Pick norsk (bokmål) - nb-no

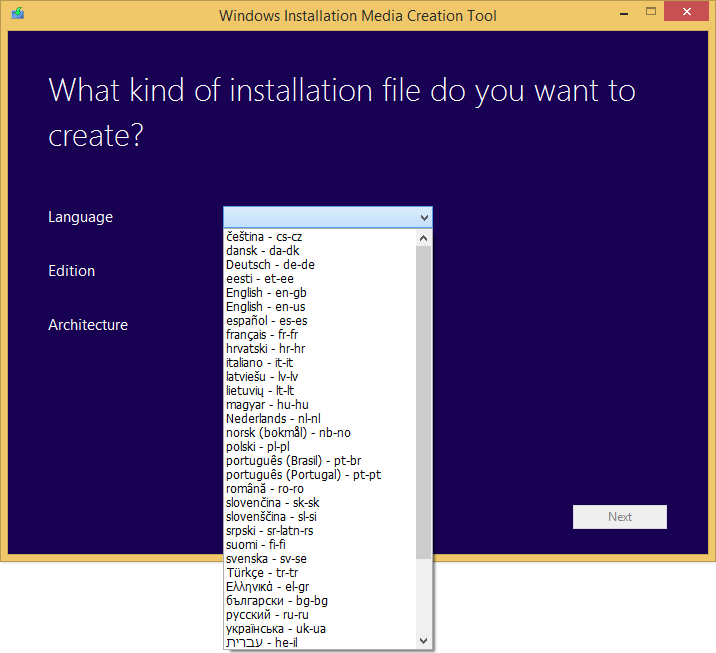[288, 433]
